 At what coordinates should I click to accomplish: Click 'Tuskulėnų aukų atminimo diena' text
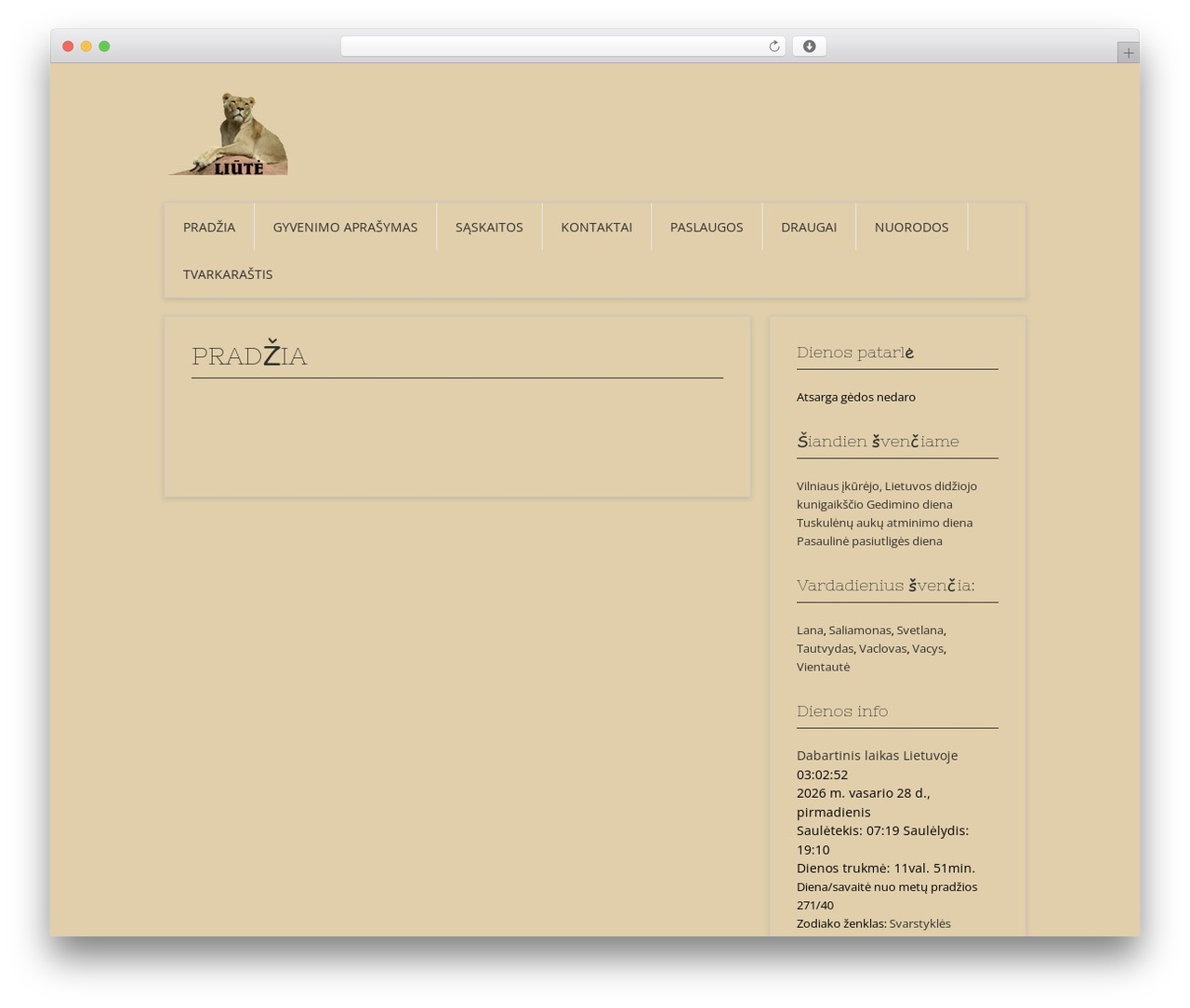coord(884,523)
